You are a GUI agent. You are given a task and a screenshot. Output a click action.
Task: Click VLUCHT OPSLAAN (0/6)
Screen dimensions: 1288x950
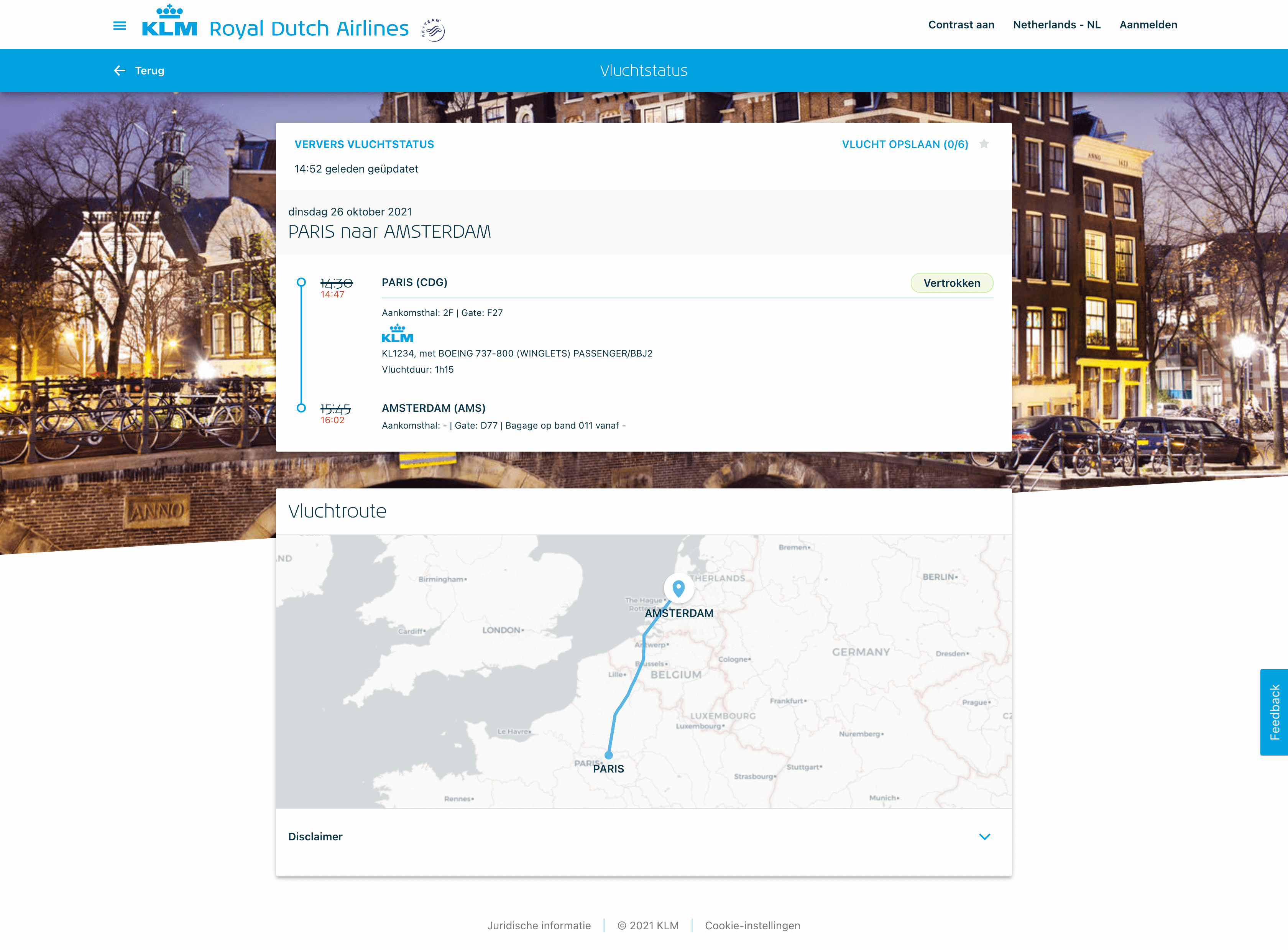tap(905, 144)
